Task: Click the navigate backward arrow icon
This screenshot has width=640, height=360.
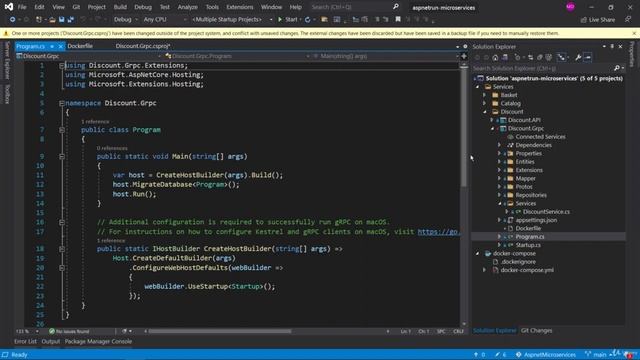Action: pos(13,19)
